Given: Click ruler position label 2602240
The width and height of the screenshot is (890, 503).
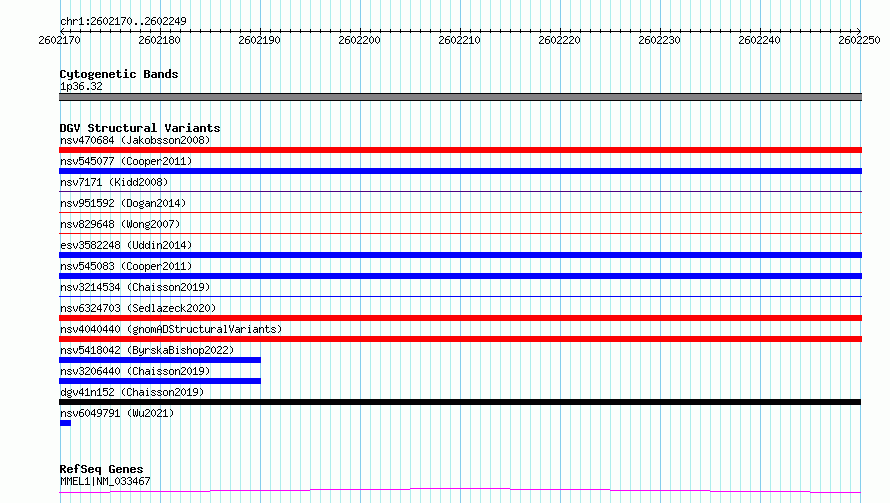Looking at the screenshot, I should tap(759, 40).
